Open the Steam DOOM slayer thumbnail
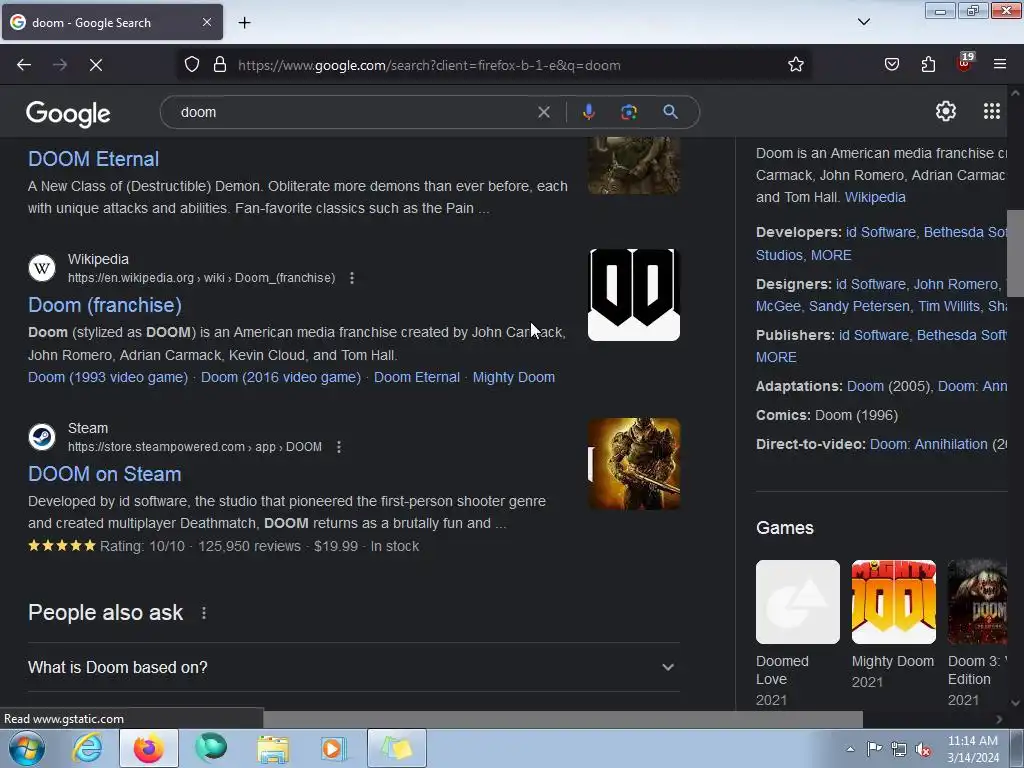1024x768 pixels. [x=633, y=464]
